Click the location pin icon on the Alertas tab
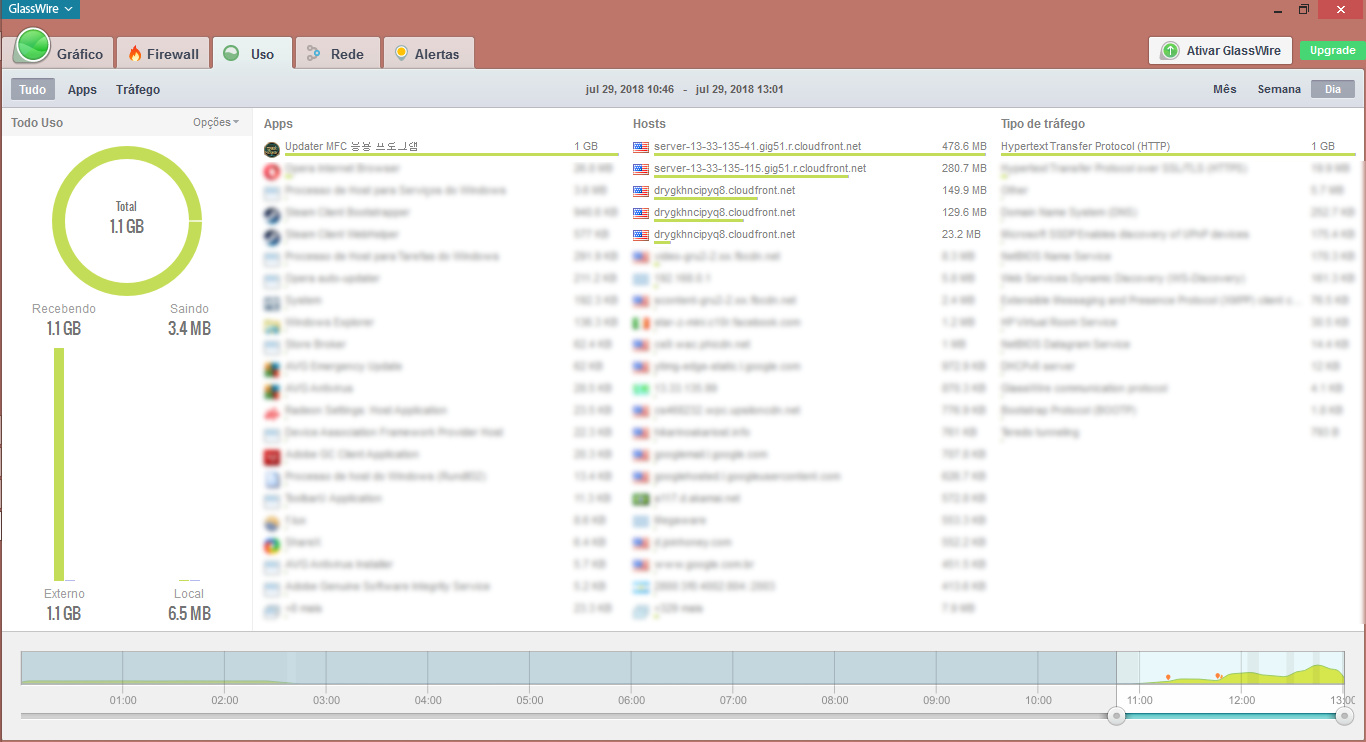1366x742 pixels. pos(401,53)
